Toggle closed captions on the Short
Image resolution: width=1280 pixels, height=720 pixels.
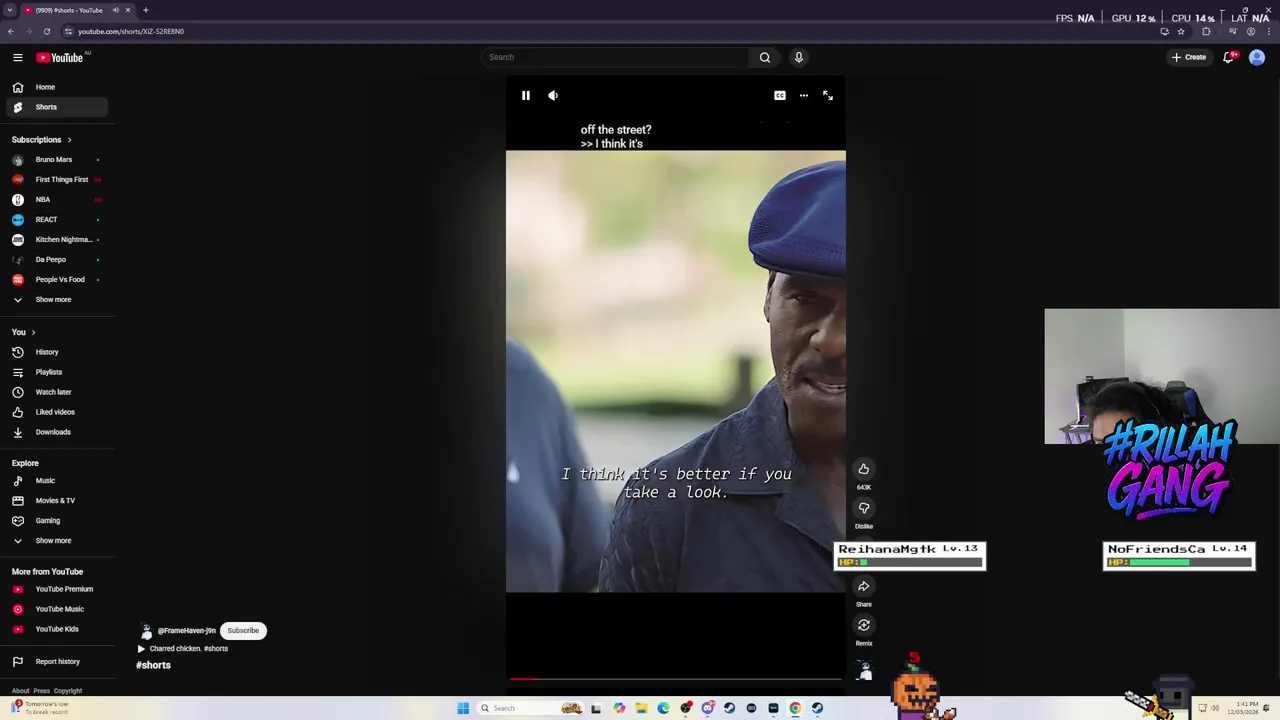[779, 95]
